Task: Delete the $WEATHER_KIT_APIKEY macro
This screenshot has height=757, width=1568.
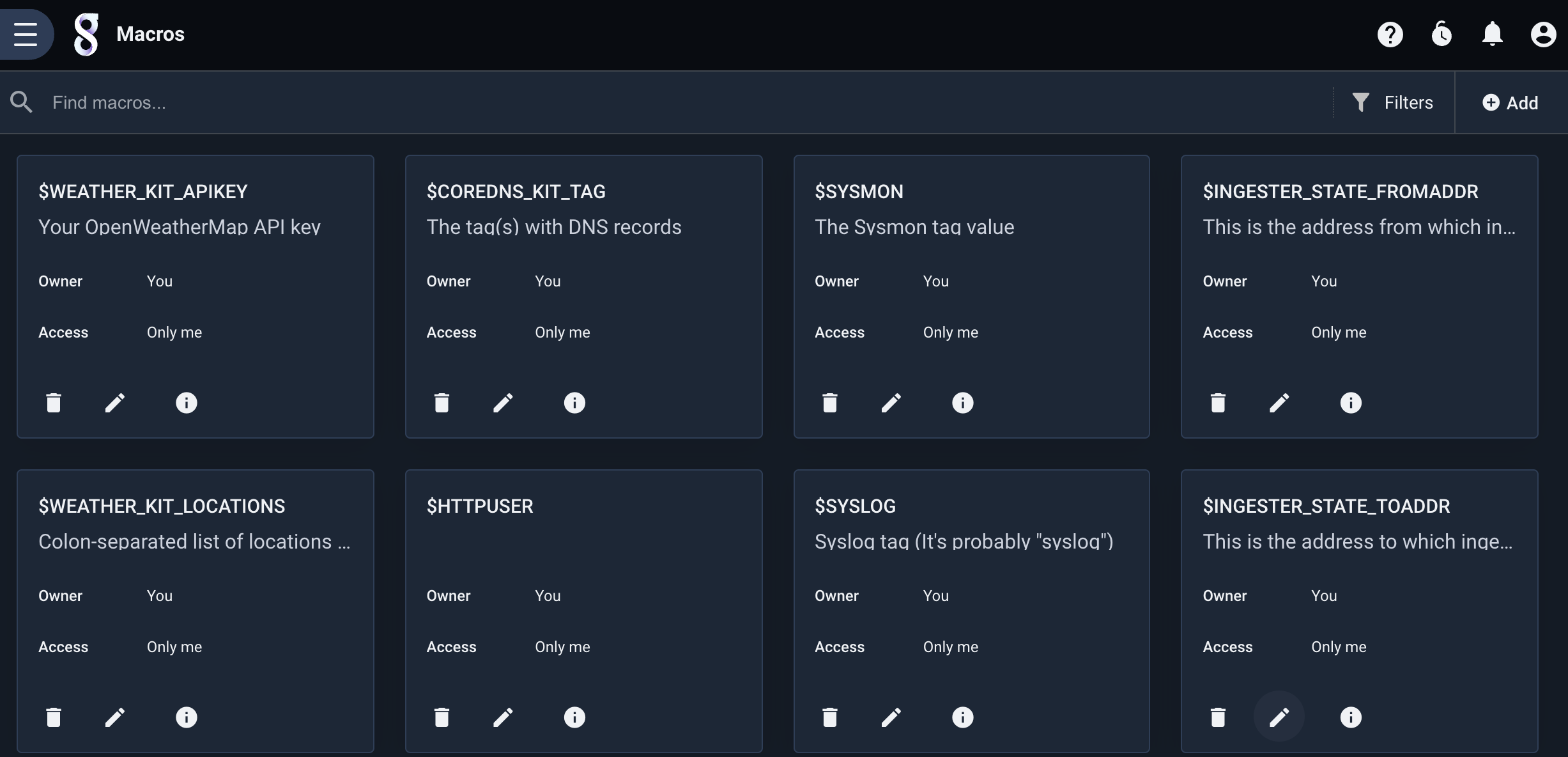Action: click(54, 403)
